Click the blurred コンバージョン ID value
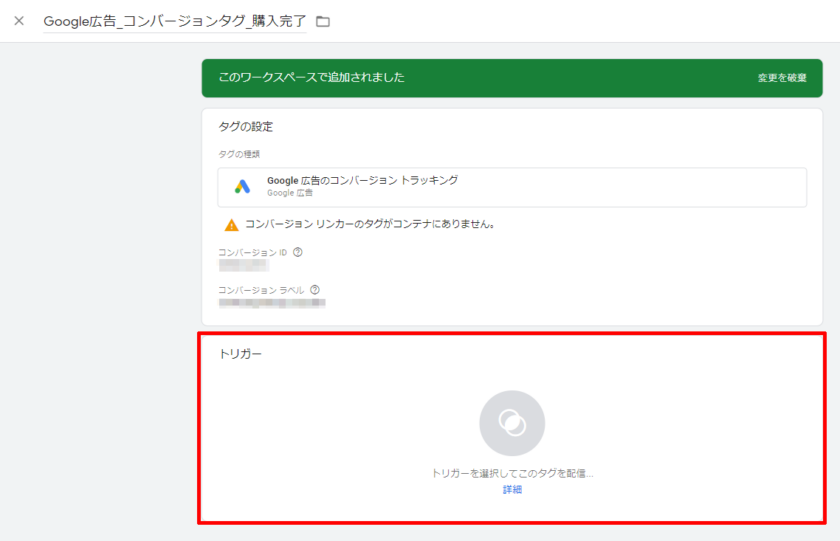Image resolution: width=840 pixels, height=541 pixels. [x=243, y=265]
